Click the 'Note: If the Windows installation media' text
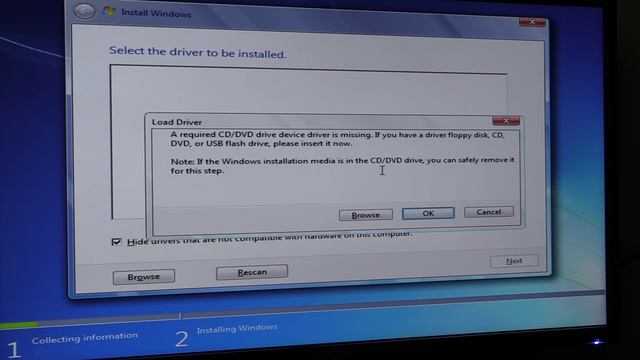The width and height of the screenshot is (640, 360). [342, 165]
